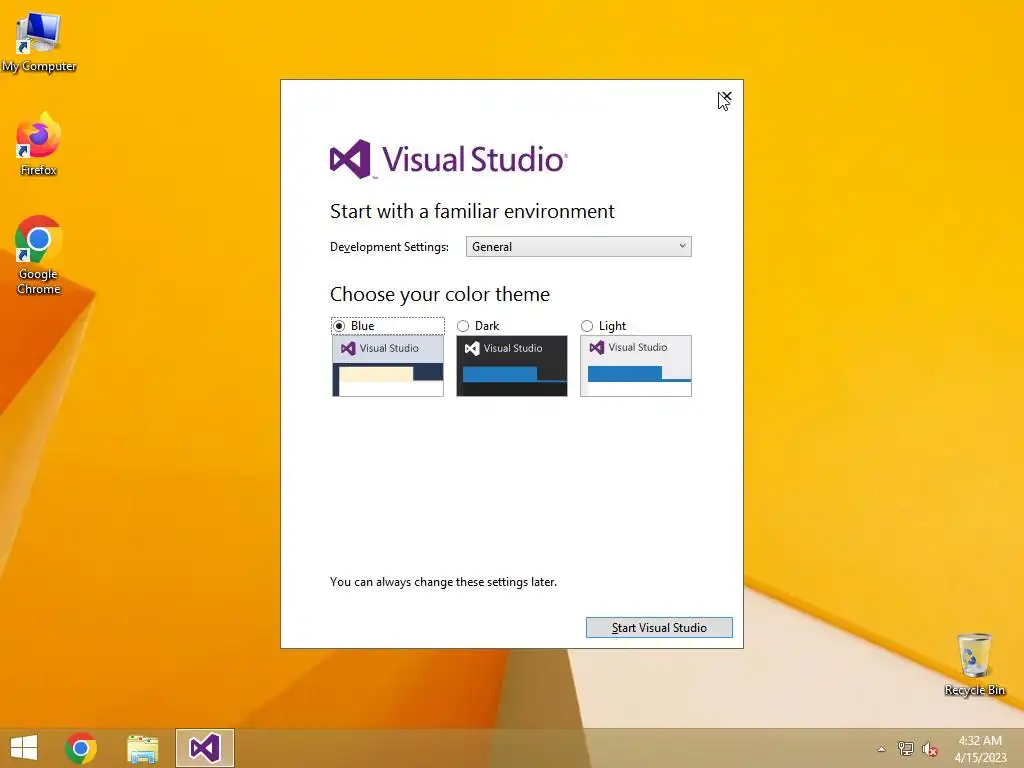The image size is (1024, 768).
Task: Select the Dark color theme radio button
Action: pos(463,326)
